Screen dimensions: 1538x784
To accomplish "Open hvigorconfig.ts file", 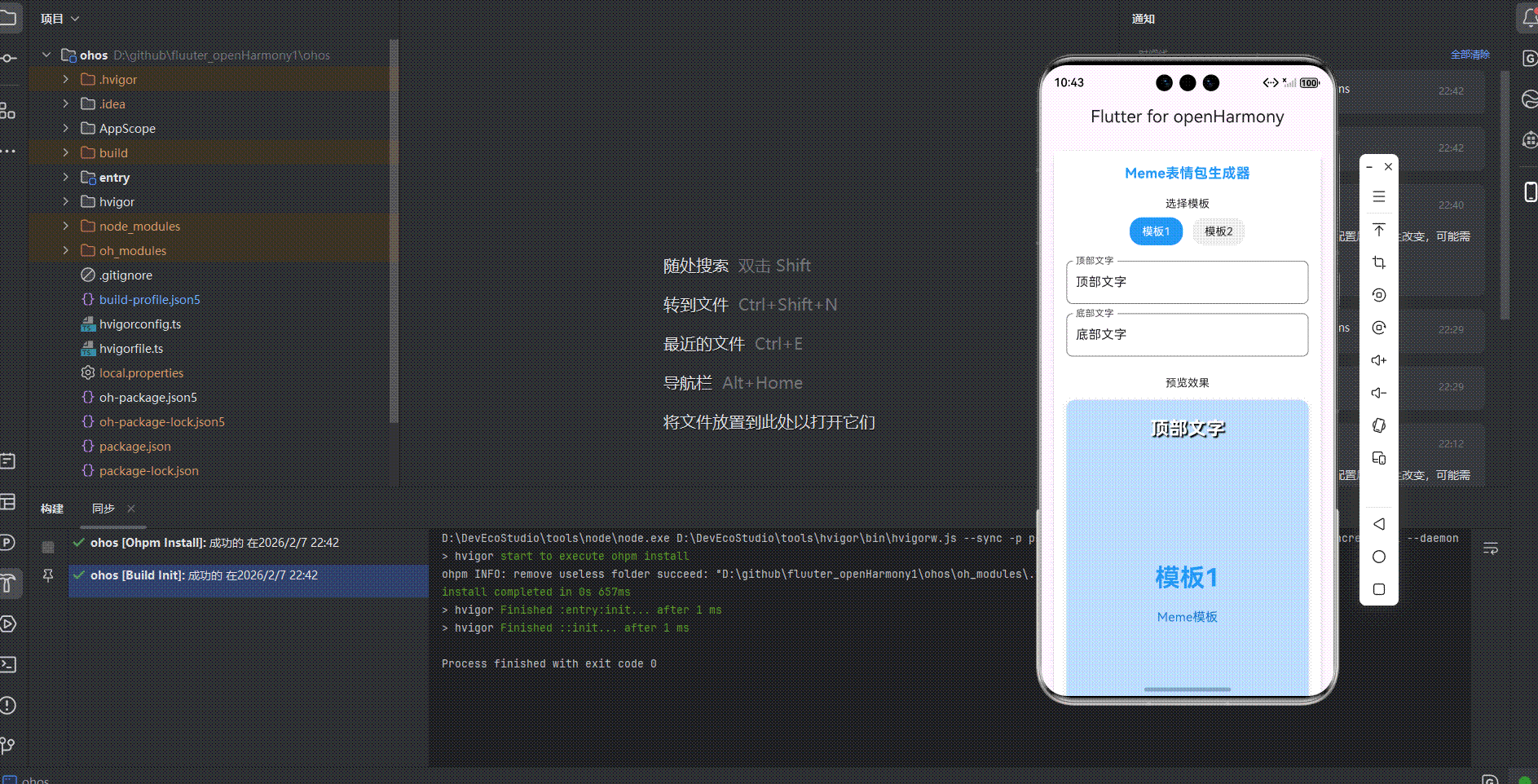I will tap(139, 324).
